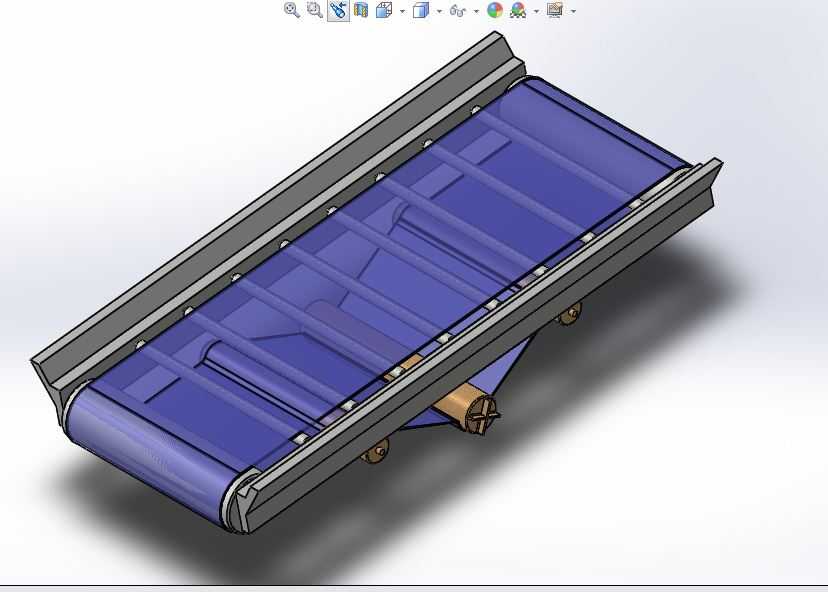The width and height of the screenshot is (828, 592).
Task: Open Hide/Show Items glasses icon
Action: [457, 10]
